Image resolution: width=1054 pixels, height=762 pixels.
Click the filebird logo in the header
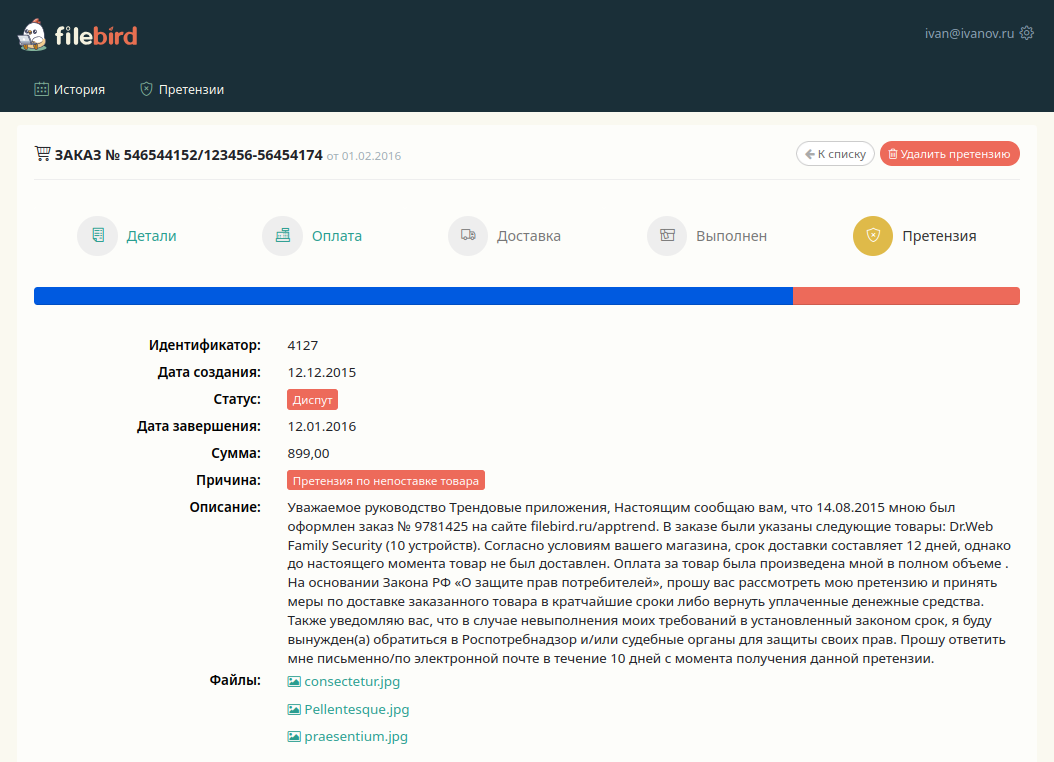(x=77, y=36)
